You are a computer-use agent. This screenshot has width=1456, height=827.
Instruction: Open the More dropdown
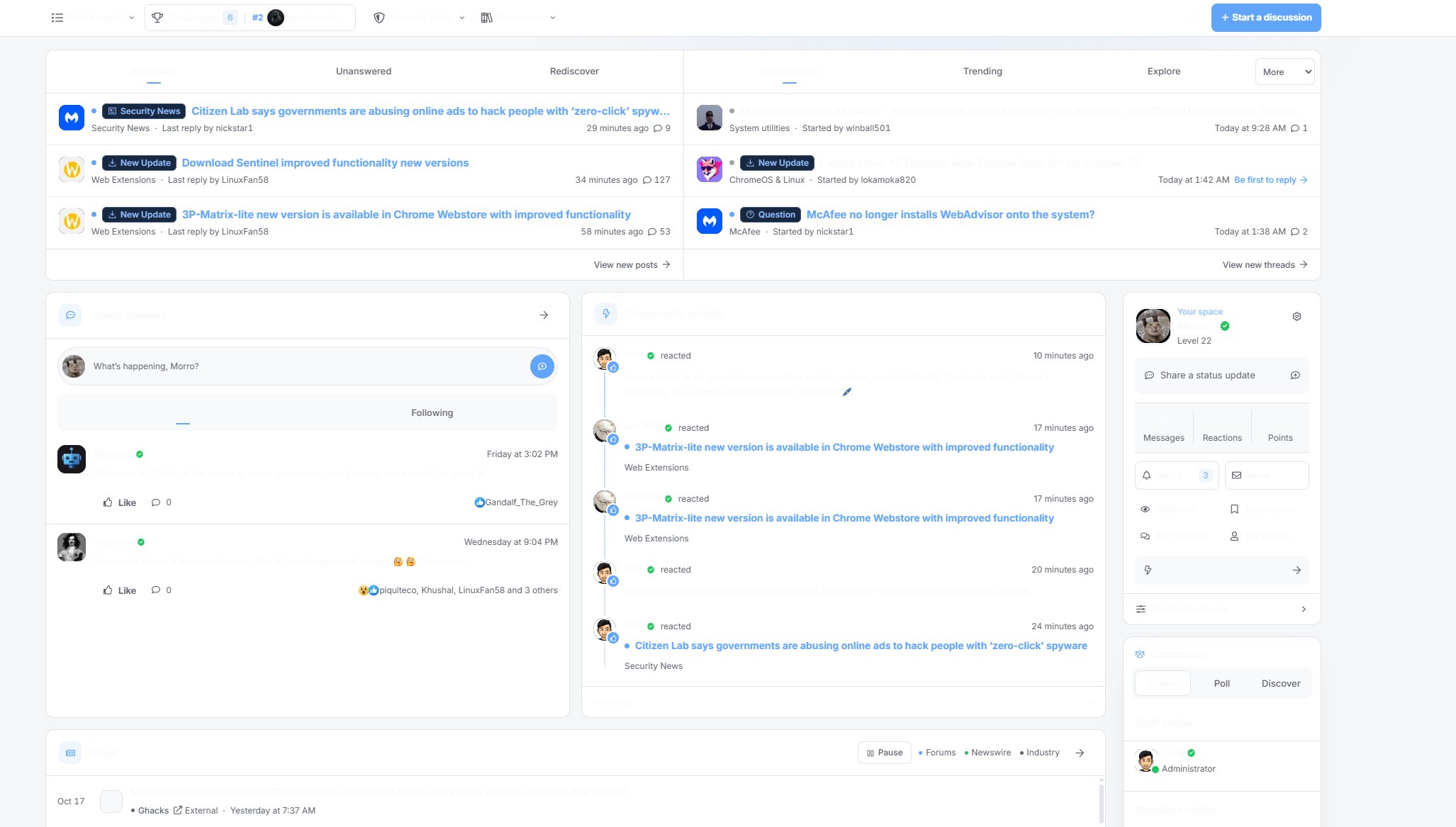(1284, 72)
